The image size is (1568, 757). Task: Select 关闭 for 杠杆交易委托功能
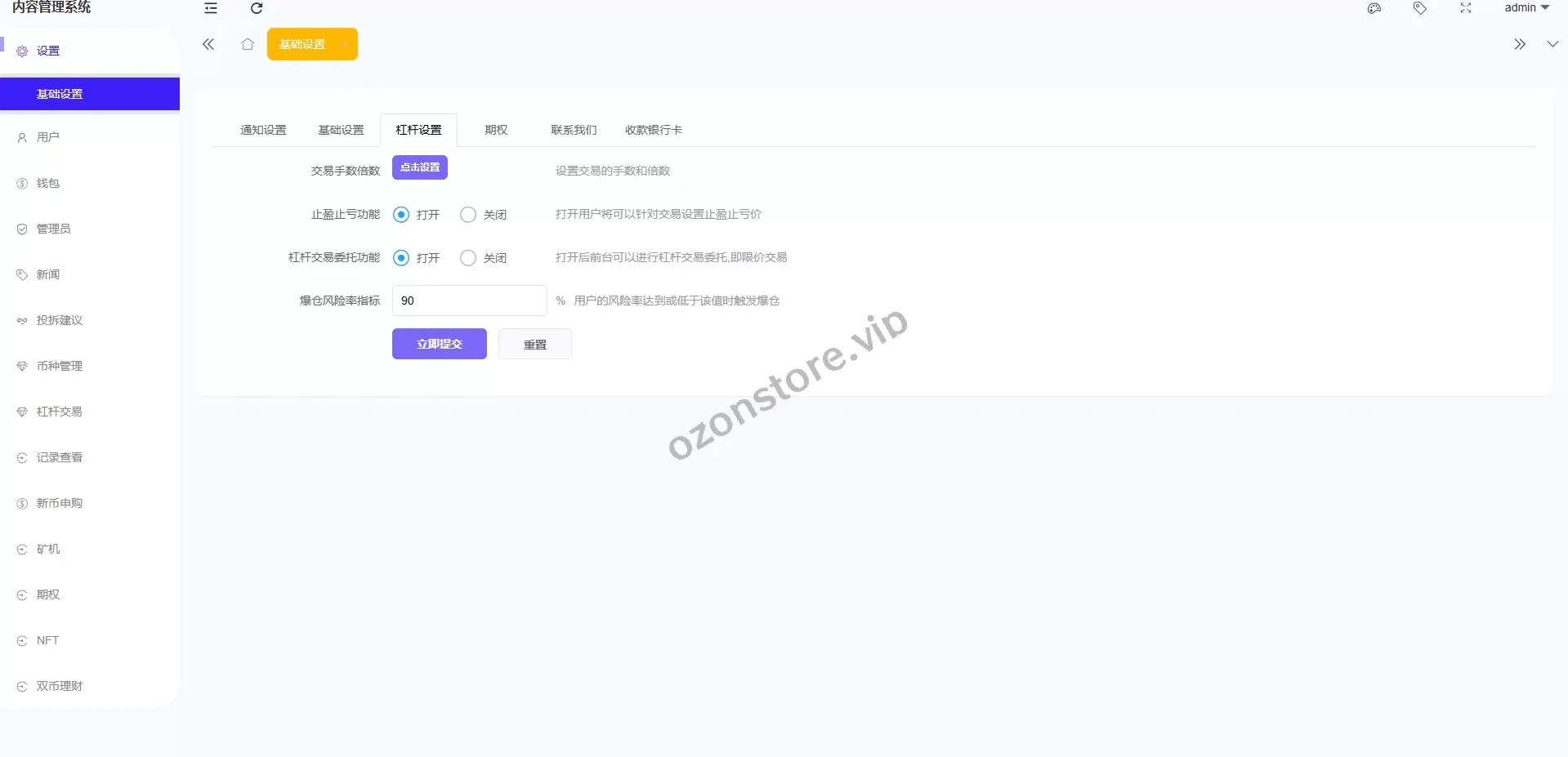point(468,258)
